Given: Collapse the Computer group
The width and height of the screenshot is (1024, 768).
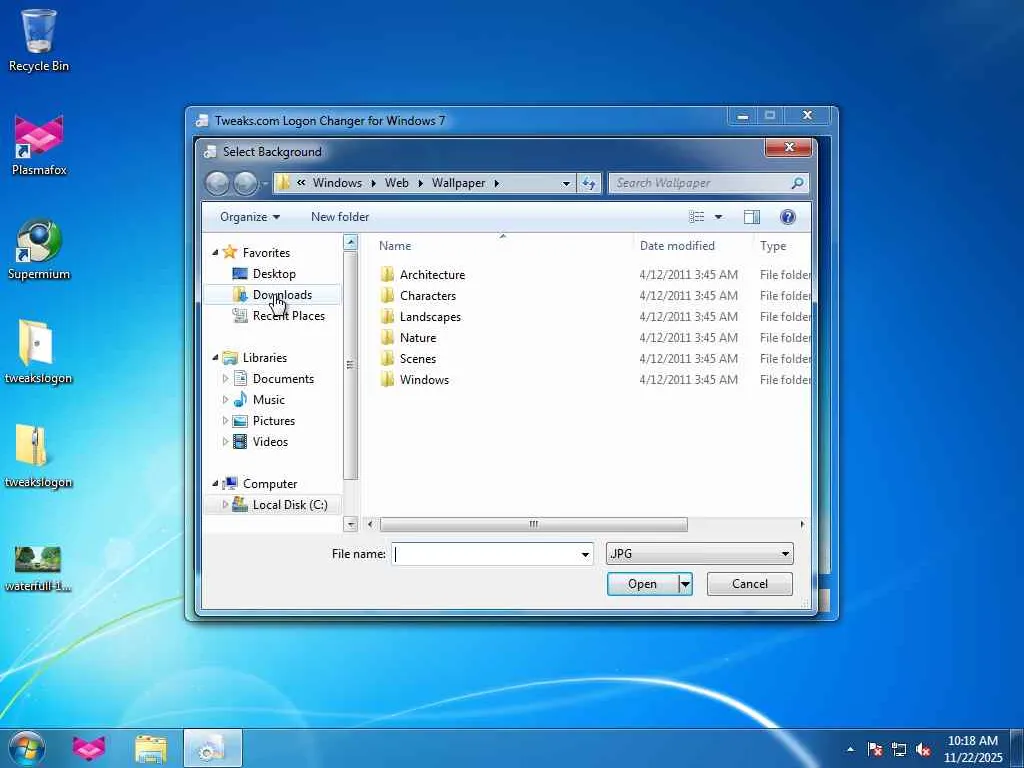Looking at the screenshot, I should coord(215,484).
